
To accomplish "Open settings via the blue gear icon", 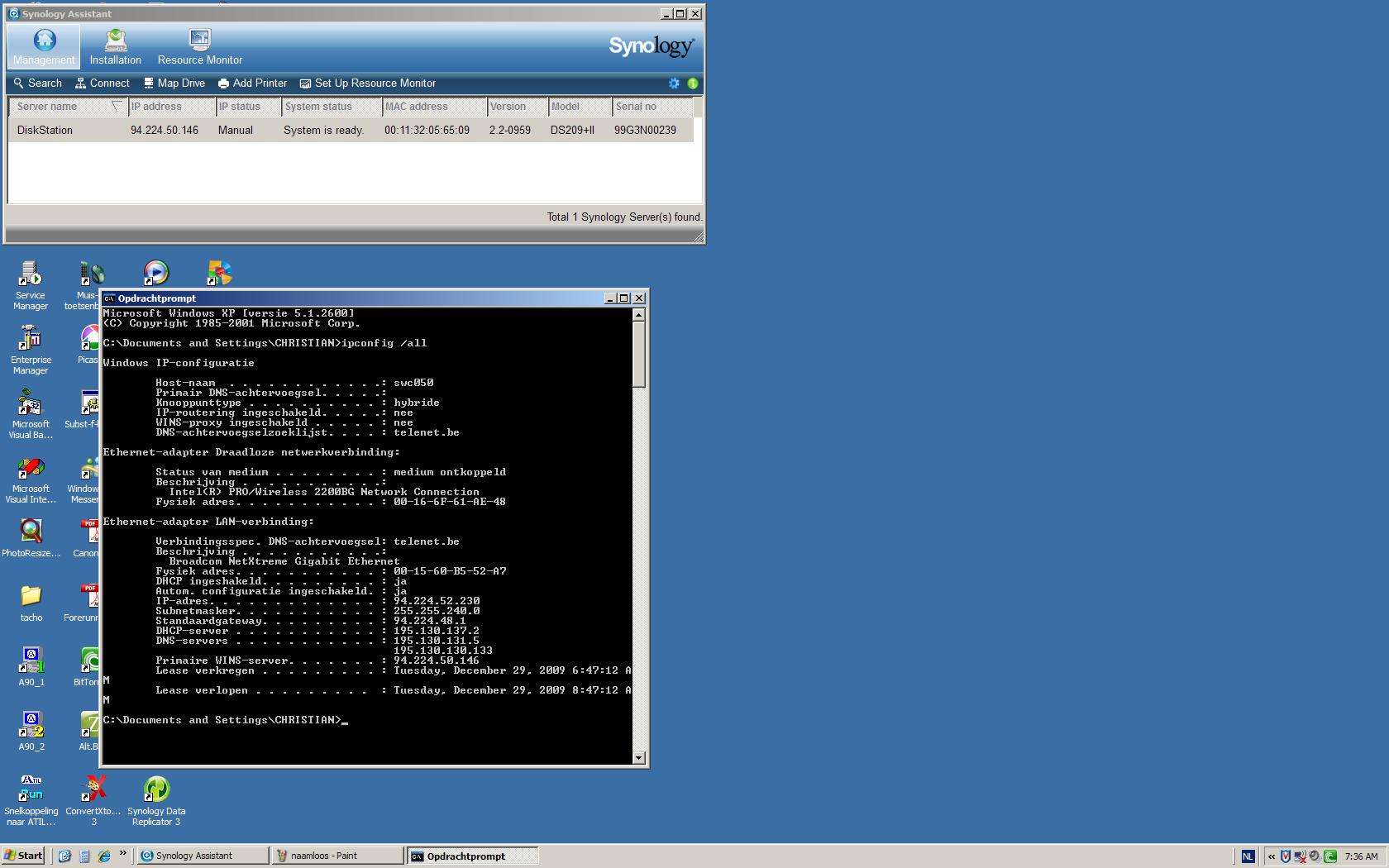I will (x=675, y=83).
